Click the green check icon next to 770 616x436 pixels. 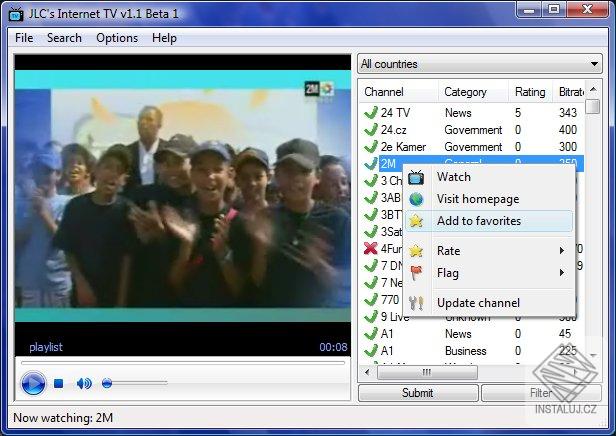[370, 299]
